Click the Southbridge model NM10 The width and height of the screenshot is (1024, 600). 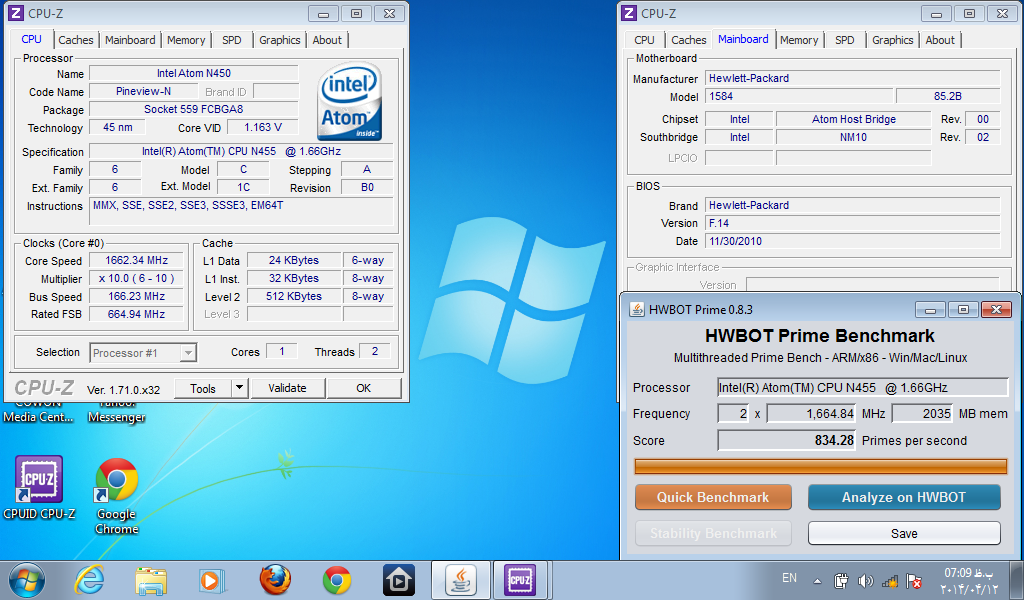click(853, 137)
